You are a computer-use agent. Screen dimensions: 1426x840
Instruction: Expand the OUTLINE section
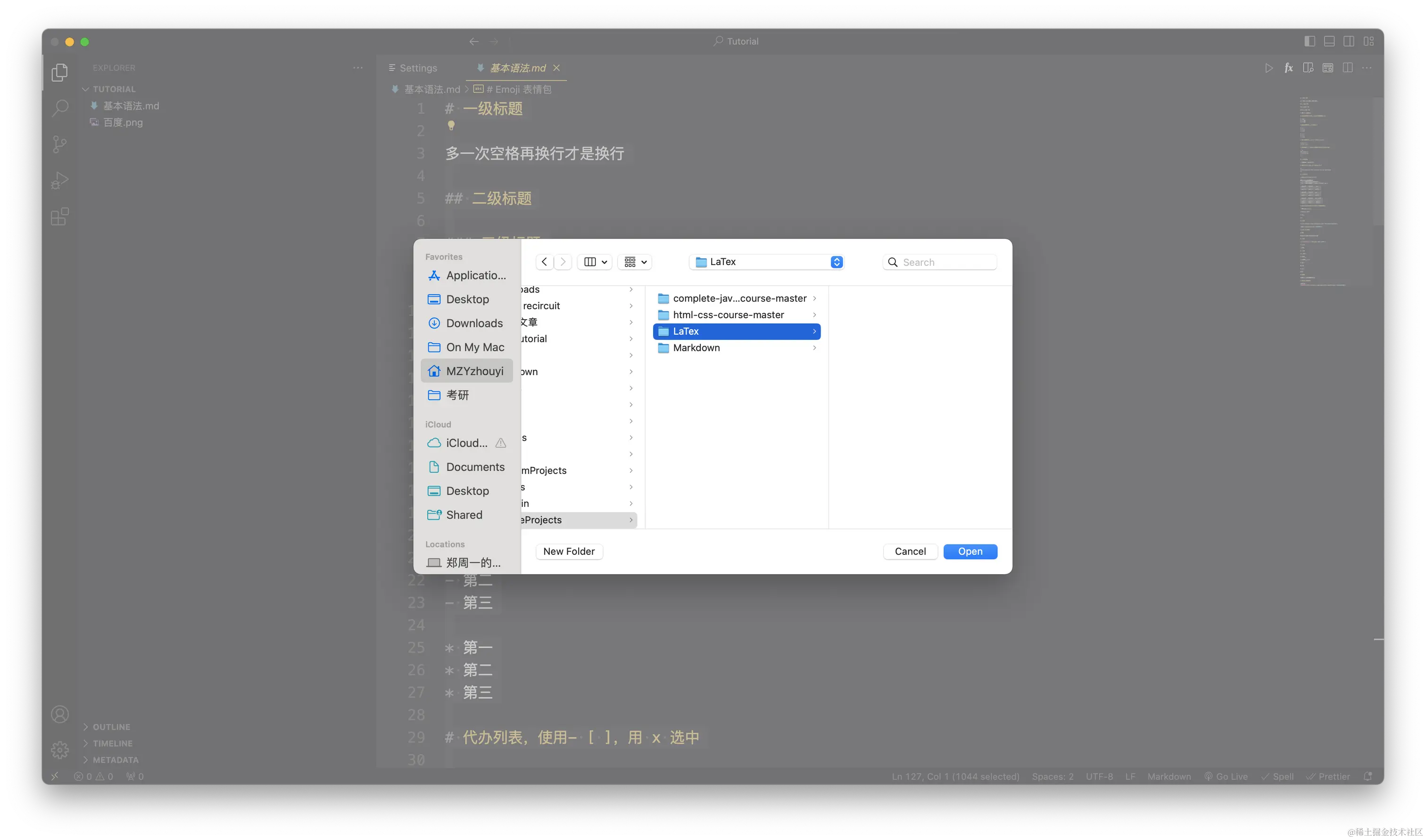pyautogui.click(x=111, y=727)
